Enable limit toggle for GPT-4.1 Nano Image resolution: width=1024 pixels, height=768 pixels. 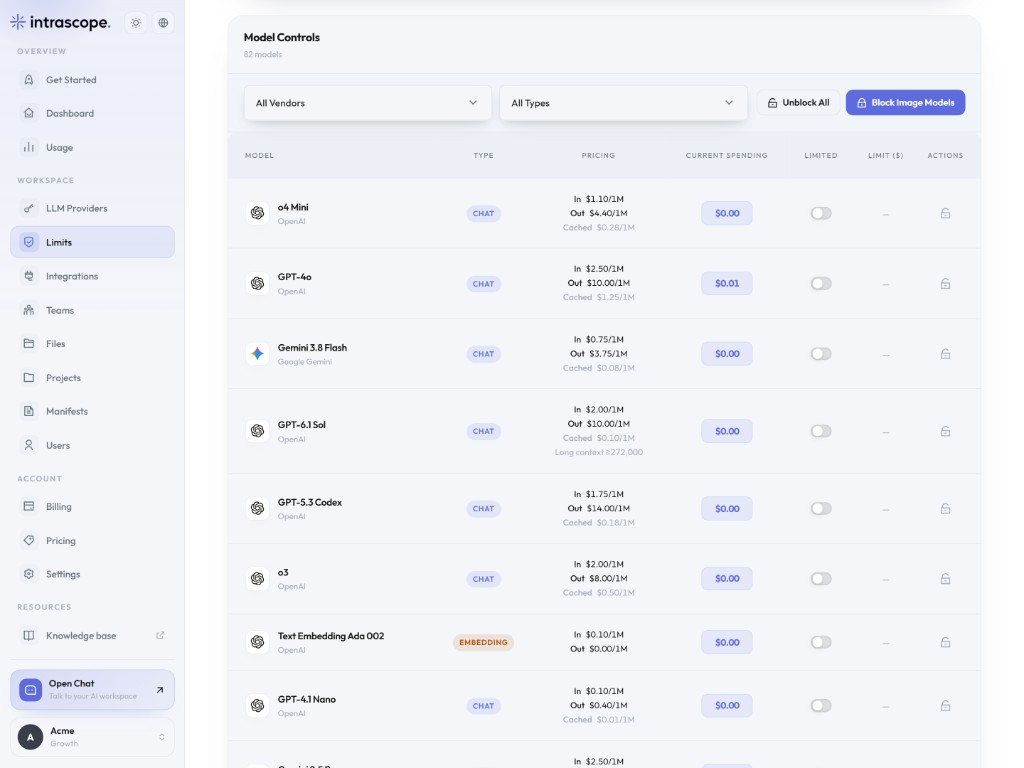click(x=821, y=706)
